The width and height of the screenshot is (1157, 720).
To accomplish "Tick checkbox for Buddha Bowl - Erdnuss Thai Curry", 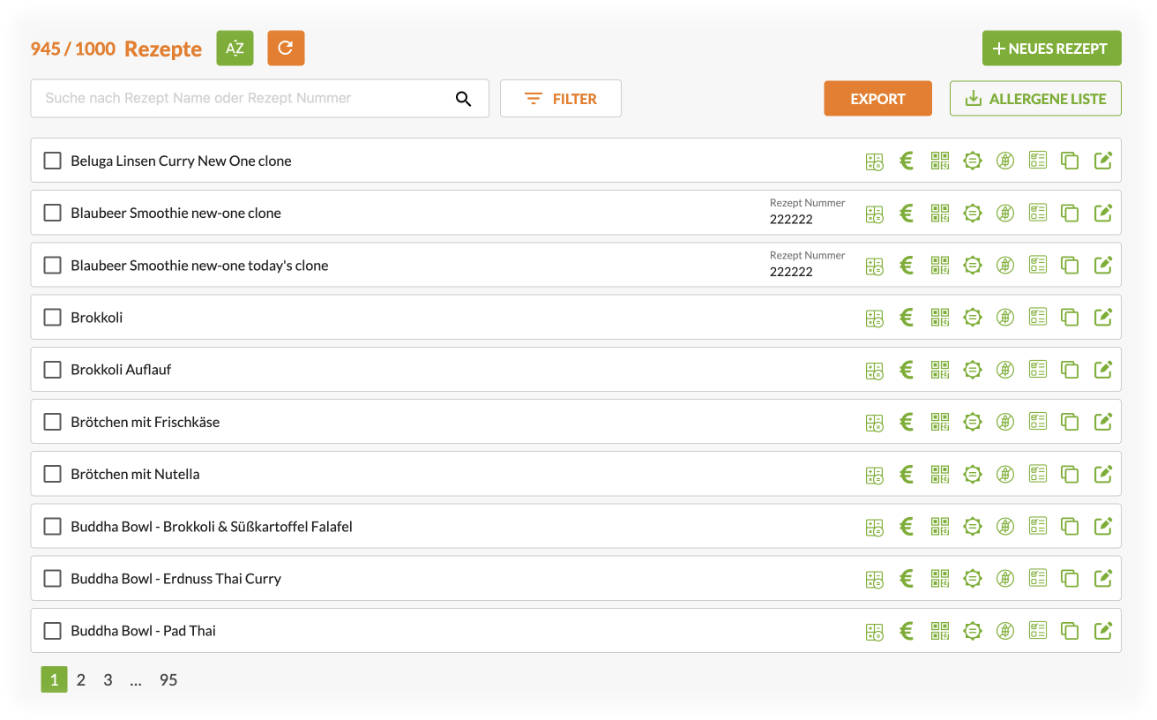I will pos(53,579).
